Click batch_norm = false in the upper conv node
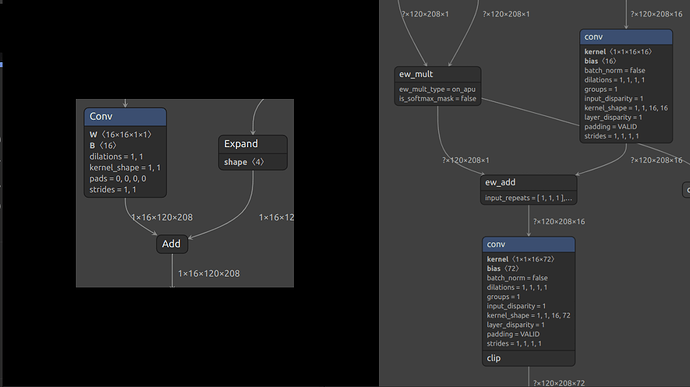The height and width of the screenshot is (387, 690). click(x=615, y=70)
